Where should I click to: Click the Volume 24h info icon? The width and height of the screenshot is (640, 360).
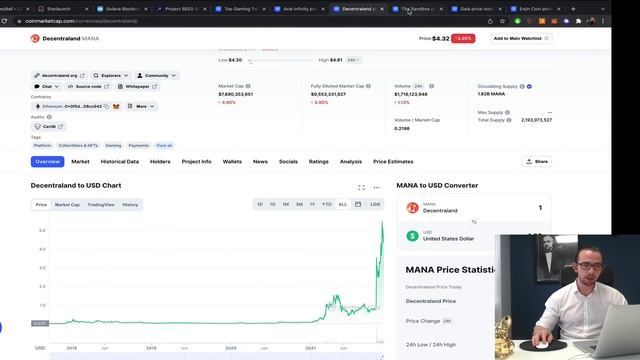431,86
